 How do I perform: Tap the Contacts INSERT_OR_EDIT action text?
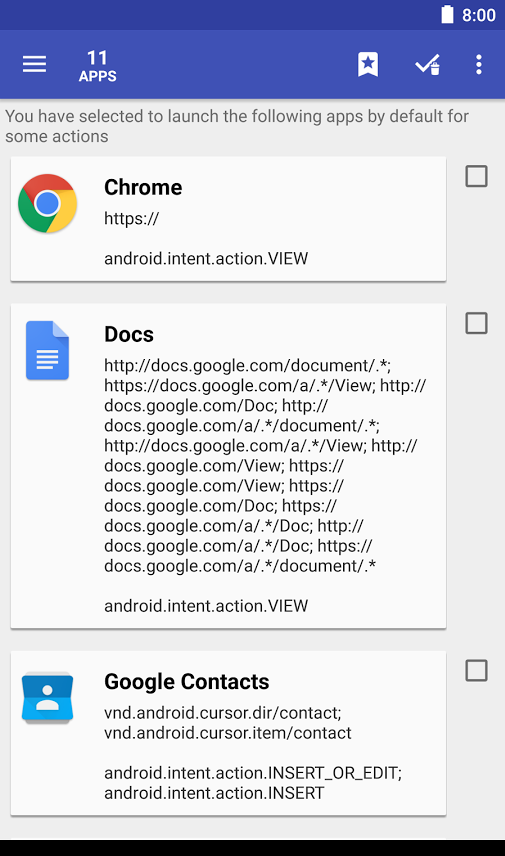point(253,773)
